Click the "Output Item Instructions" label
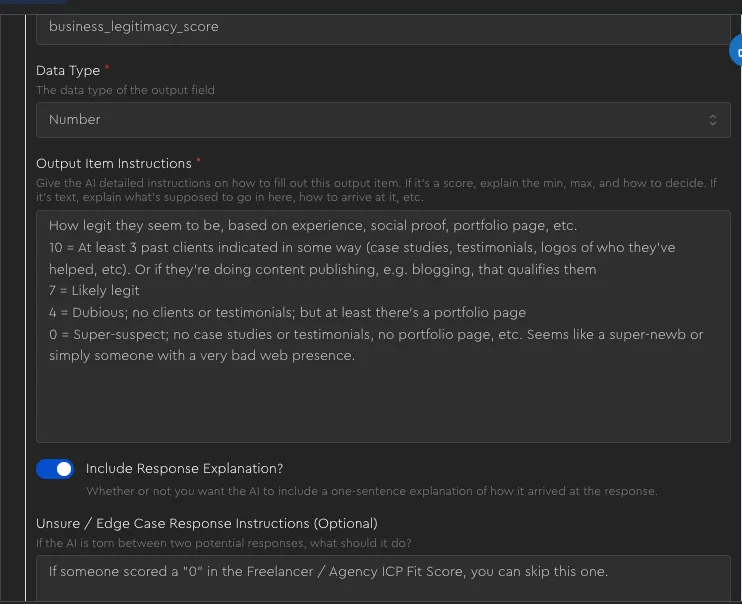The height and width of the screenshot is (604, 742). point(113,163)
